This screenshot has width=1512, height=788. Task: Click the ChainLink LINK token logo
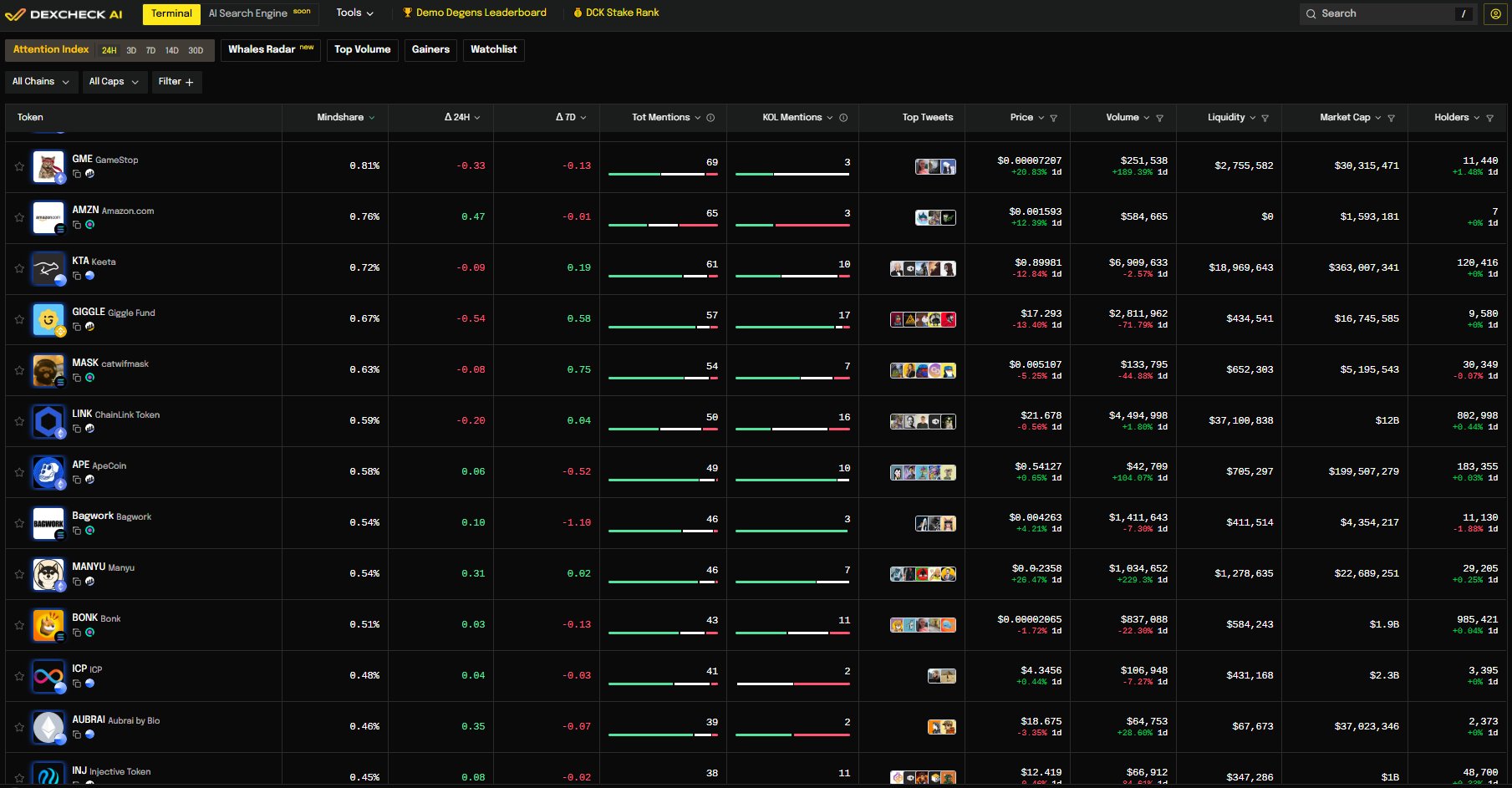48,421
